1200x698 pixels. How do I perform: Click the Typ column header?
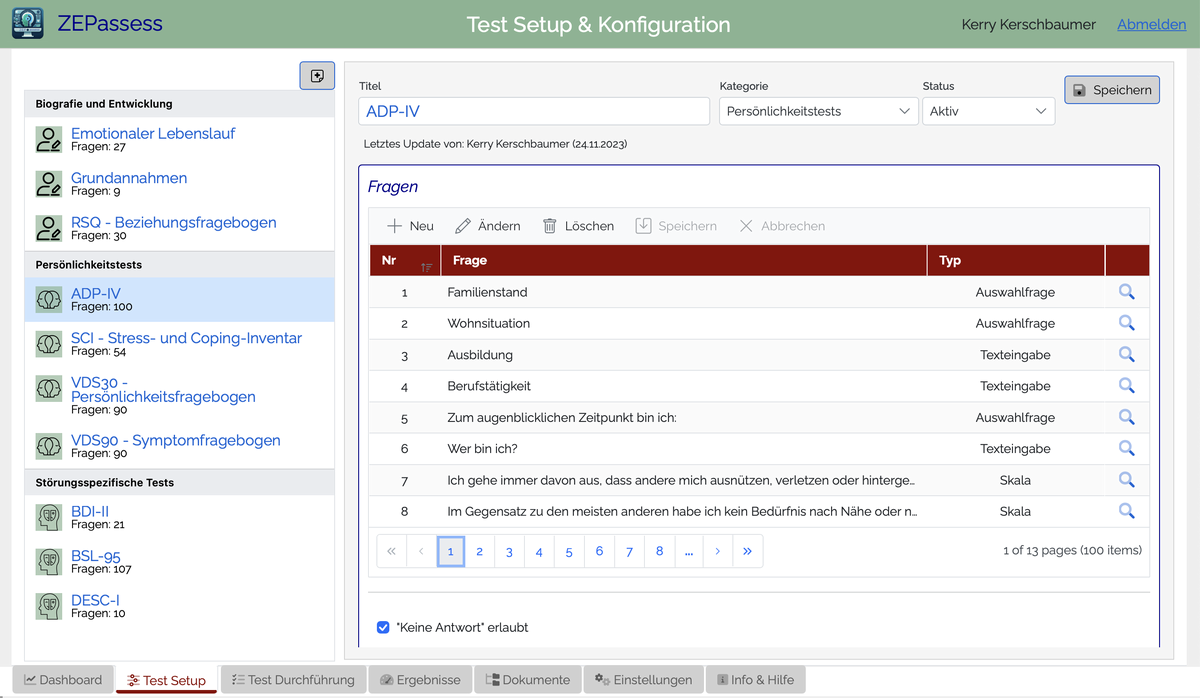click(x=1016, y=260)
